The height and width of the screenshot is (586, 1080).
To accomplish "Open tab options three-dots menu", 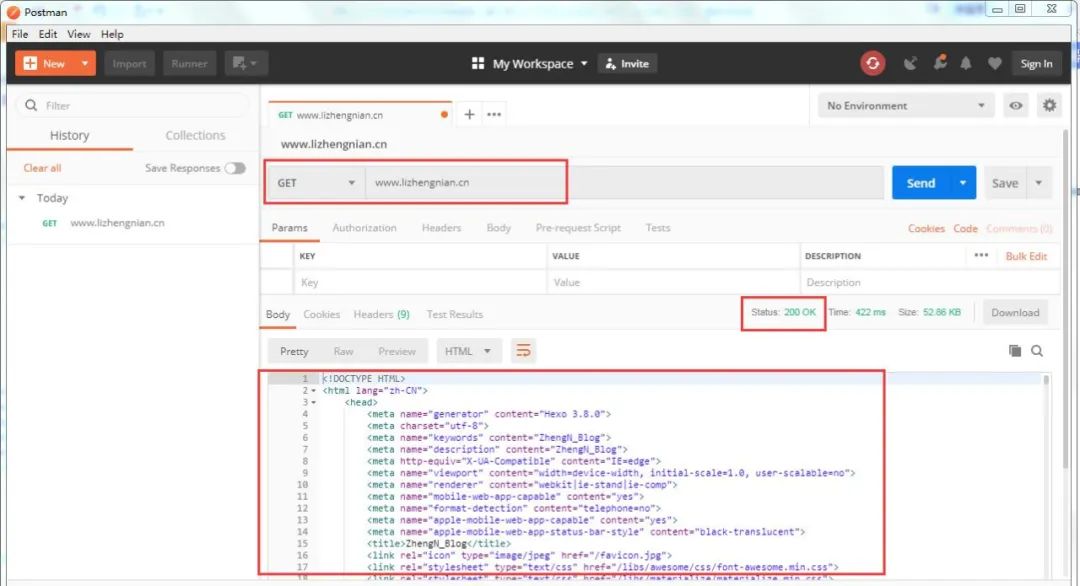I will click(x=494, y=114).
